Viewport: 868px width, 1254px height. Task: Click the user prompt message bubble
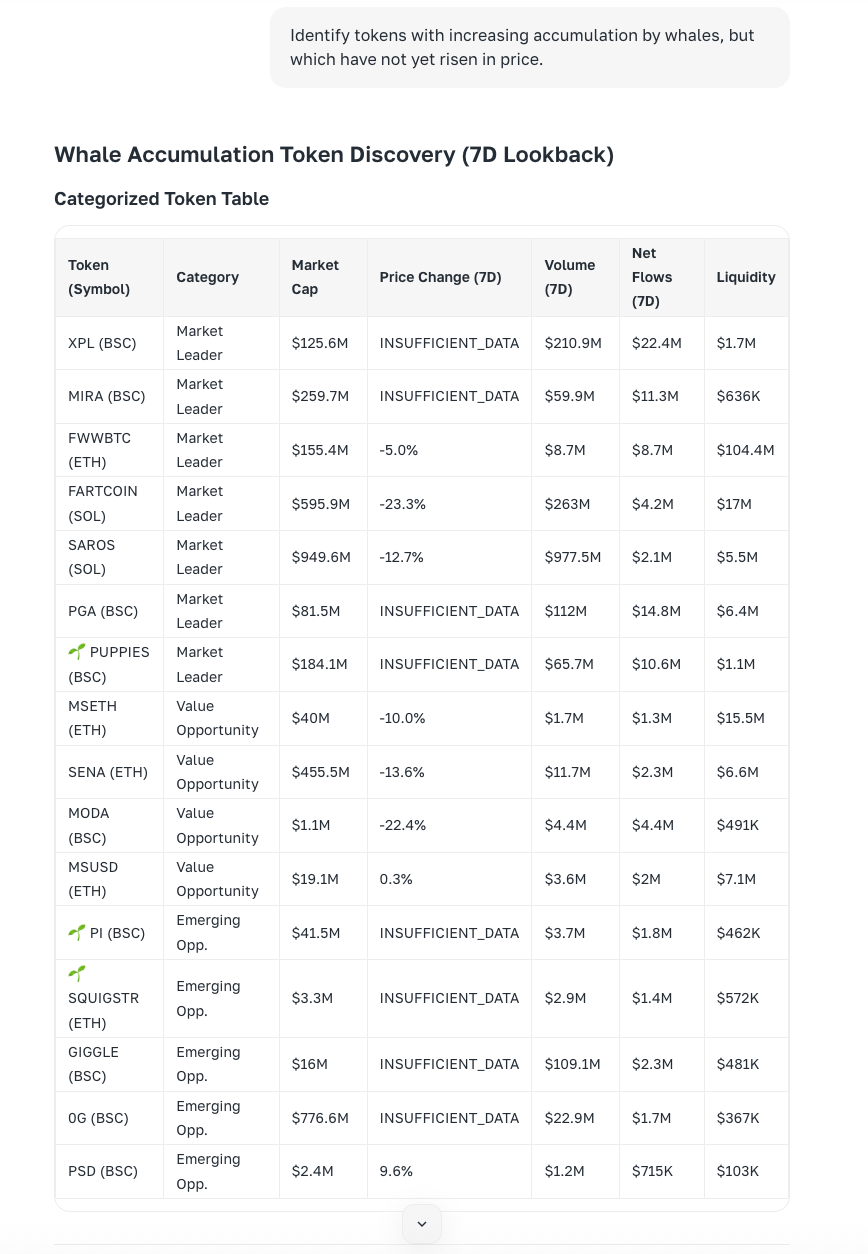click(529, 47)
